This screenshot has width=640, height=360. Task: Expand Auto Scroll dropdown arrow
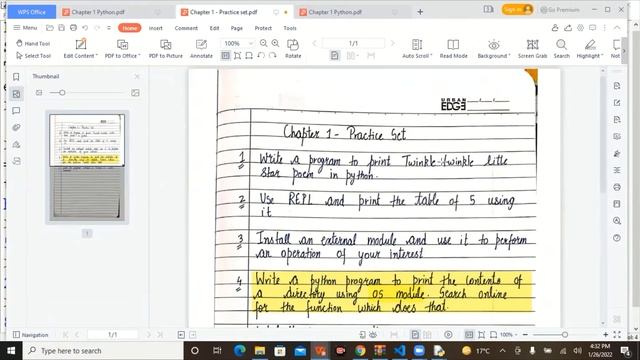[431, 56]
